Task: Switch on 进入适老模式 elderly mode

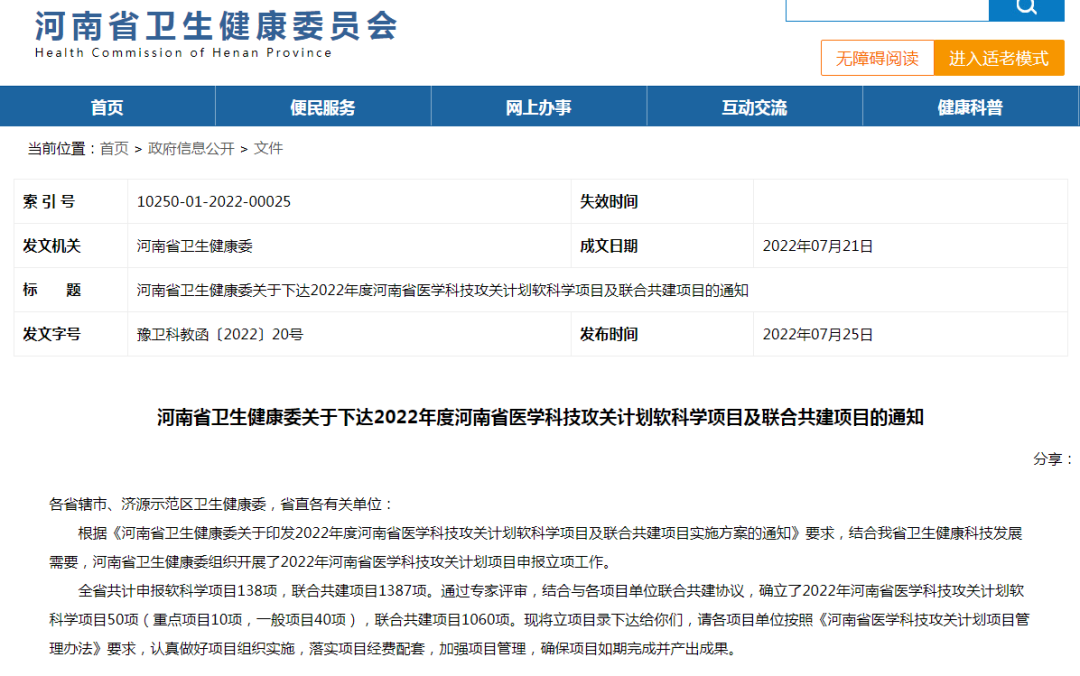Action: click(999, 58)
